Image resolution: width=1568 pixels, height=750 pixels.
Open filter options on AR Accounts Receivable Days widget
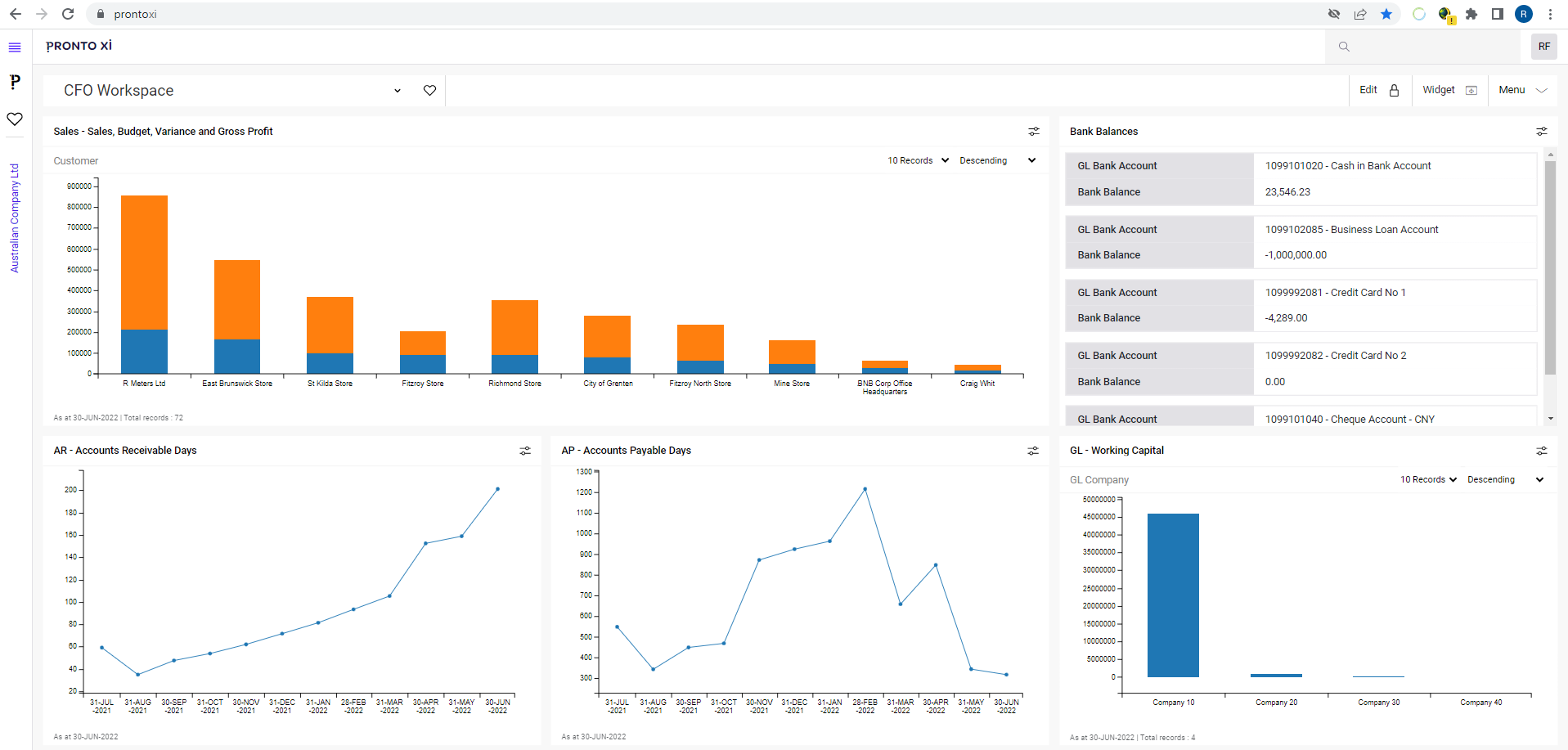(x=524, y=451)
